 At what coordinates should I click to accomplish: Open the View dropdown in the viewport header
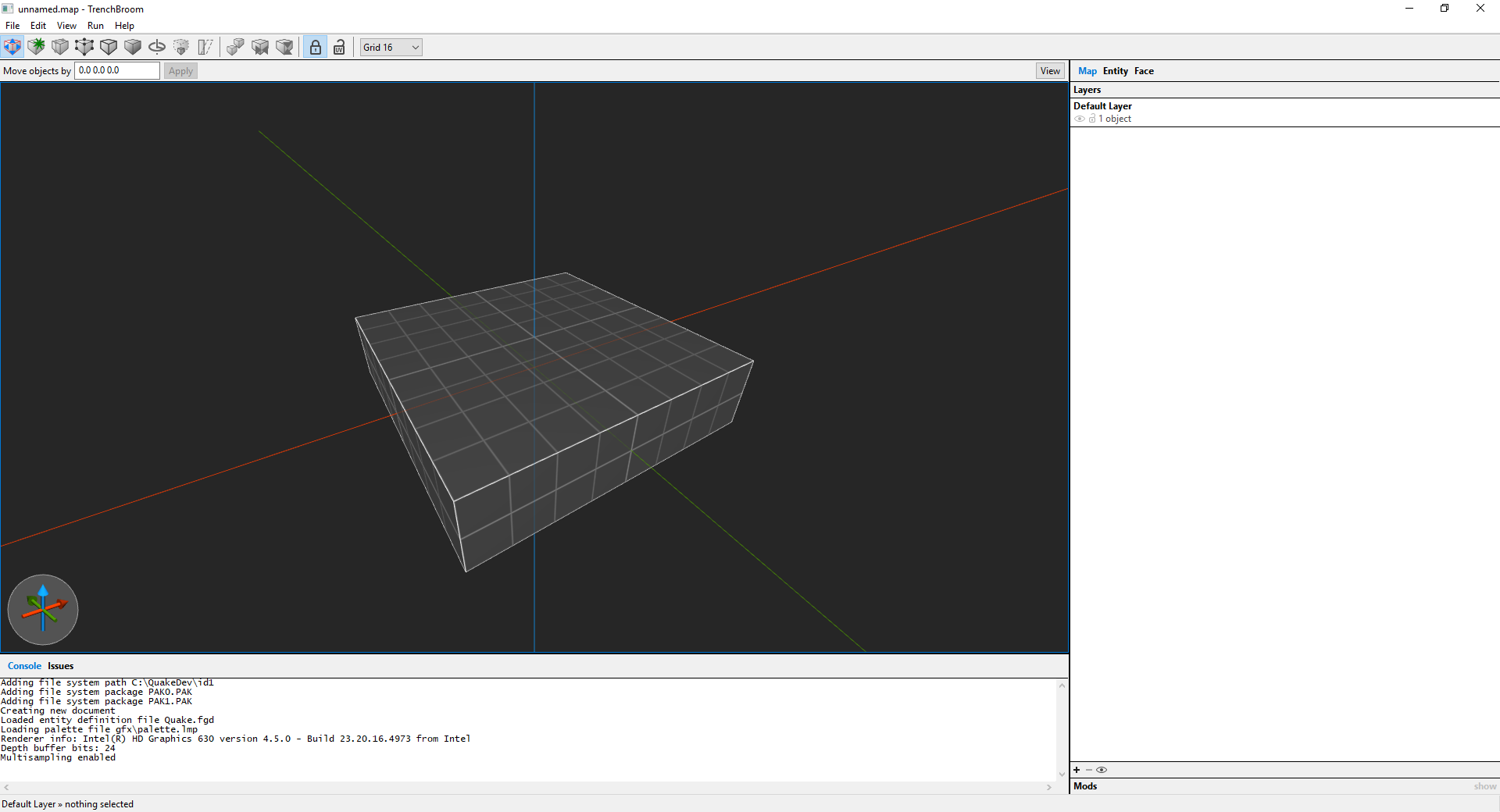coord(1050,70)
